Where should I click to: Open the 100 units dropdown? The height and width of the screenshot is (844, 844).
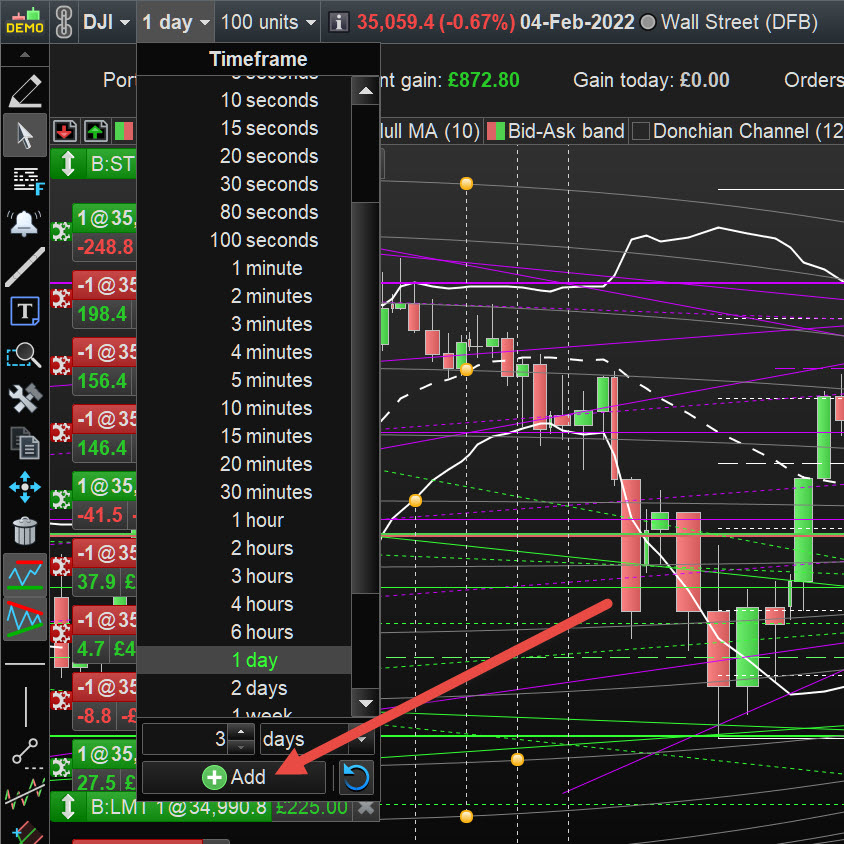pos(268,23)
